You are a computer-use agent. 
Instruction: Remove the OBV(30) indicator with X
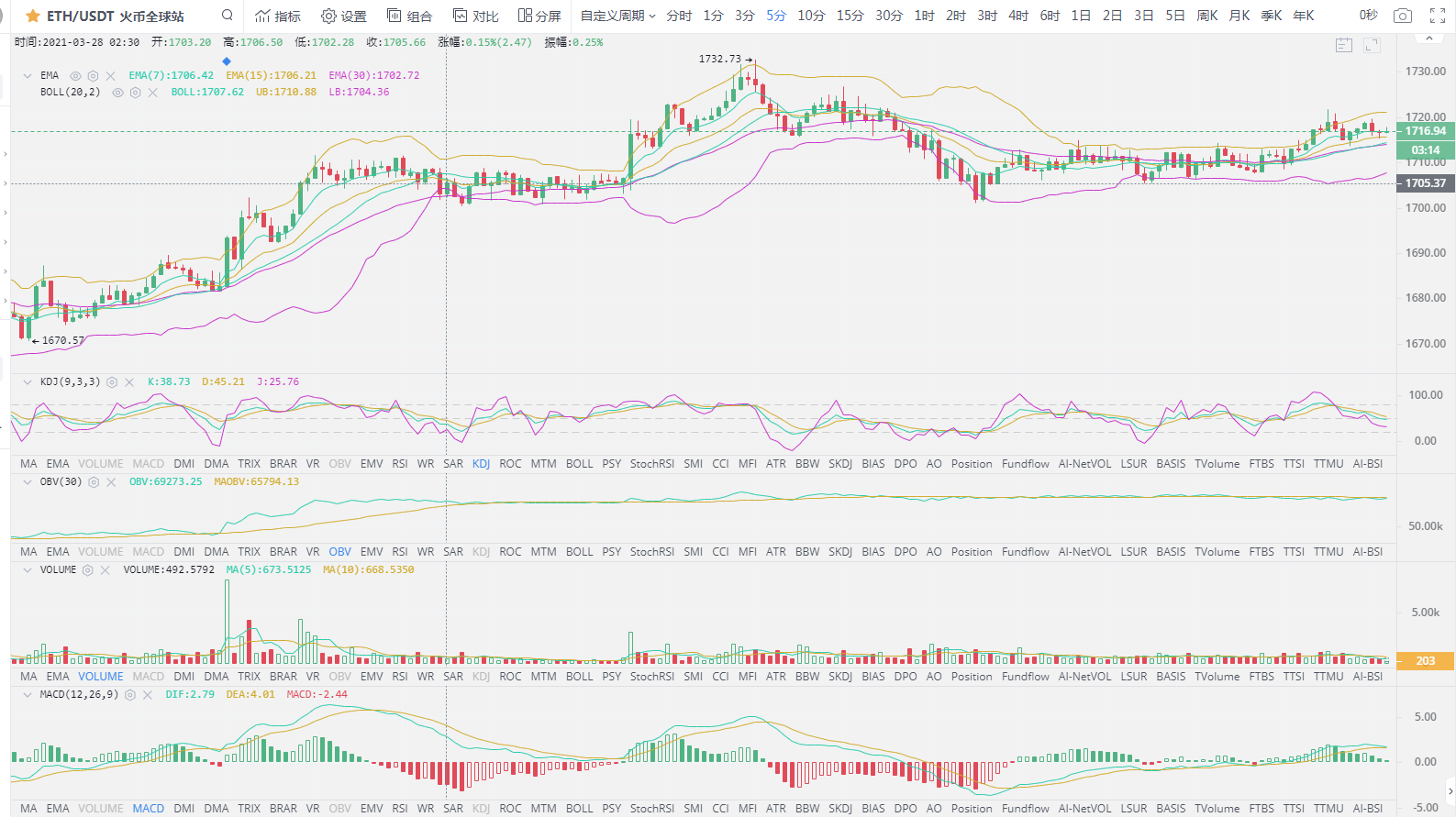coord(111,482)
